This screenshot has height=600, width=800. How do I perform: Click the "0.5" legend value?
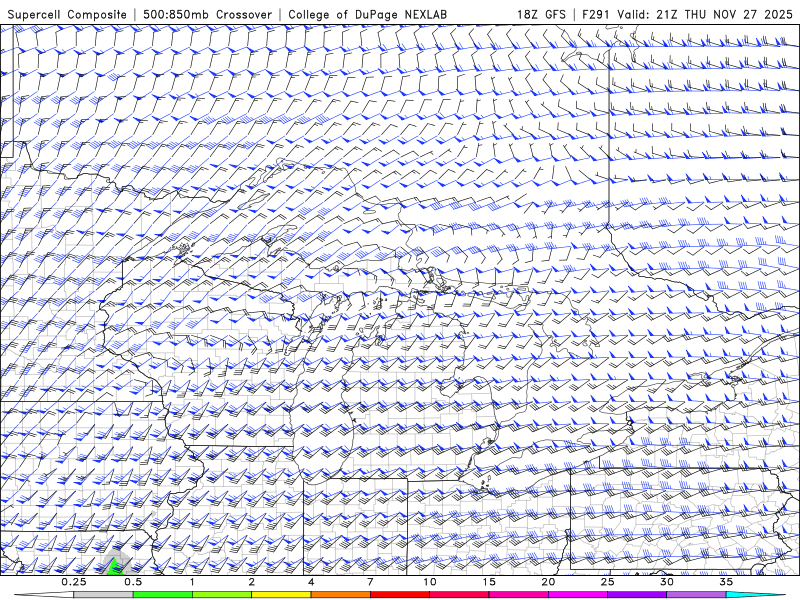pos(133,582)
